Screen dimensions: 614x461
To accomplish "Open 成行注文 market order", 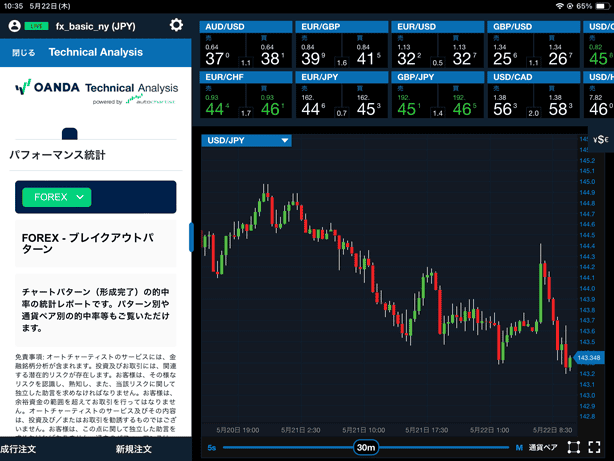I will point(18,449).
